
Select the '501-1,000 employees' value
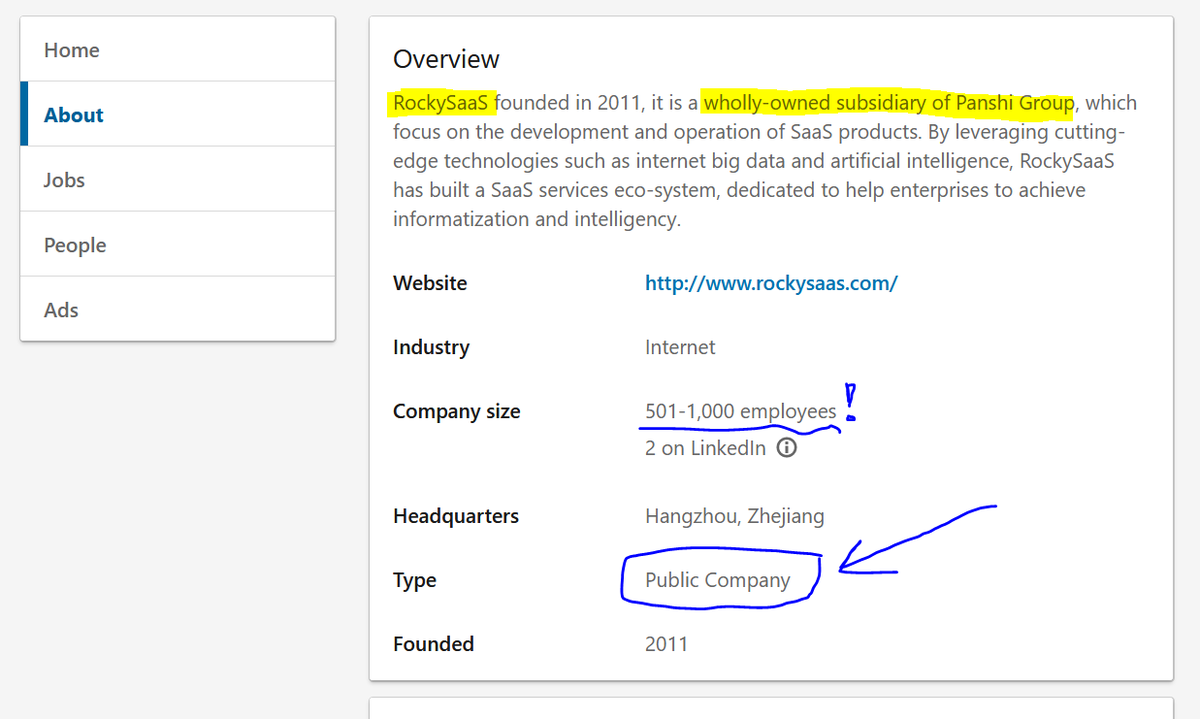741,411
